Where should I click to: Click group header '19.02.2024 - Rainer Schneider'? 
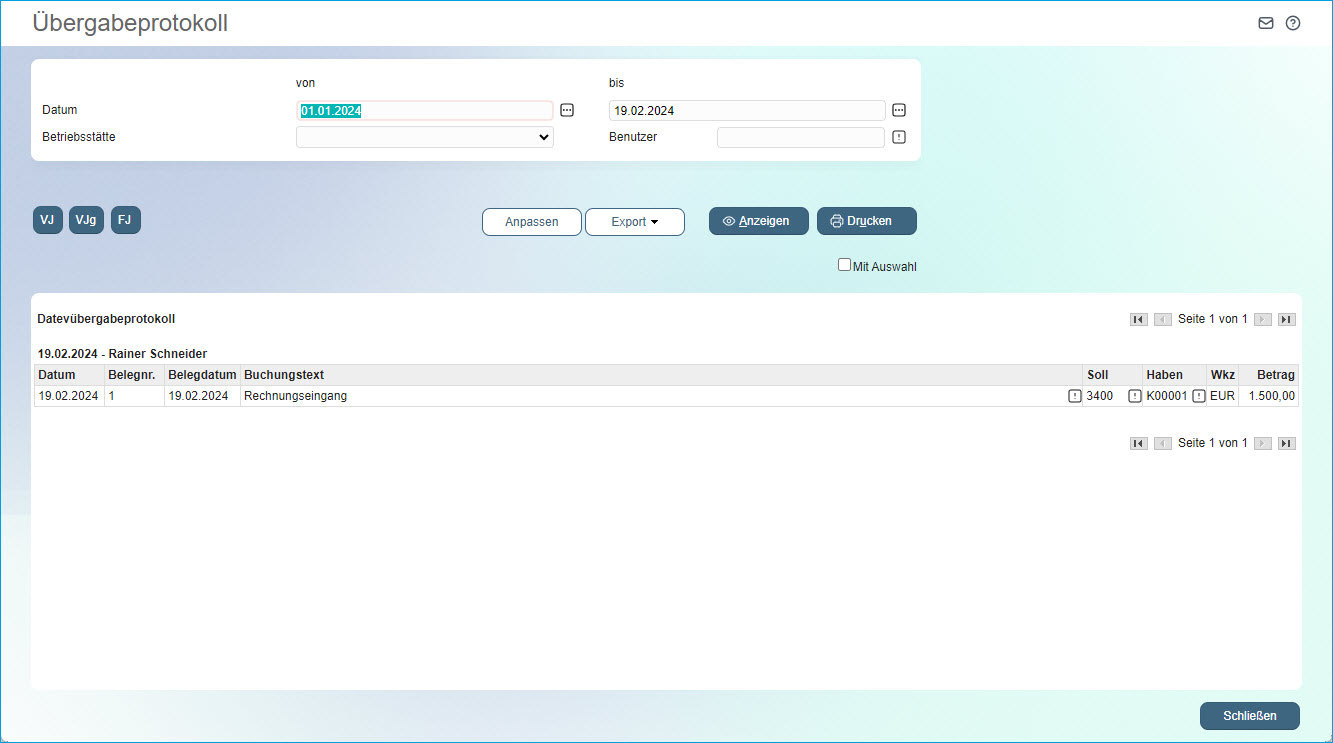[122, 354]
